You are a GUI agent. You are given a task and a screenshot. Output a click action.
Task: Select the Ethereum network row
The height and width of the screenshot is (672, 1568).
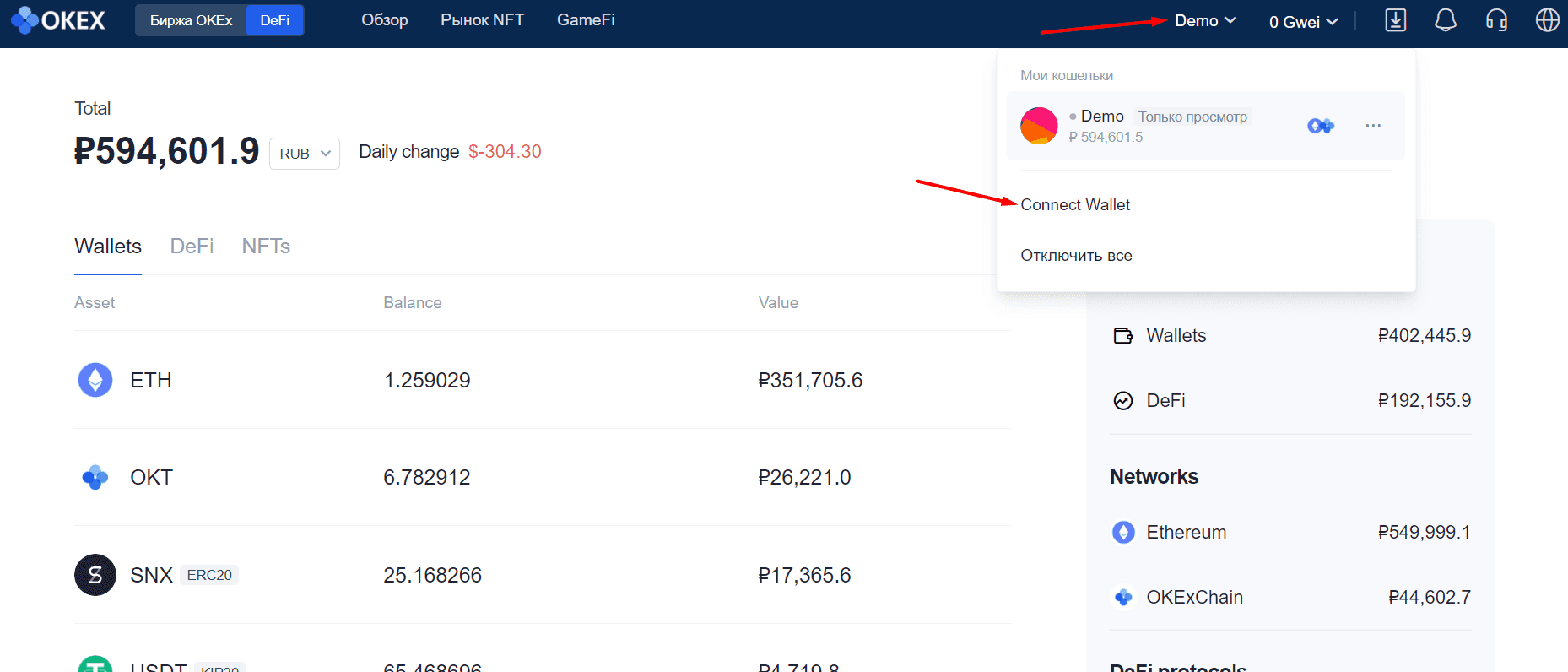tap(1291, 532)
